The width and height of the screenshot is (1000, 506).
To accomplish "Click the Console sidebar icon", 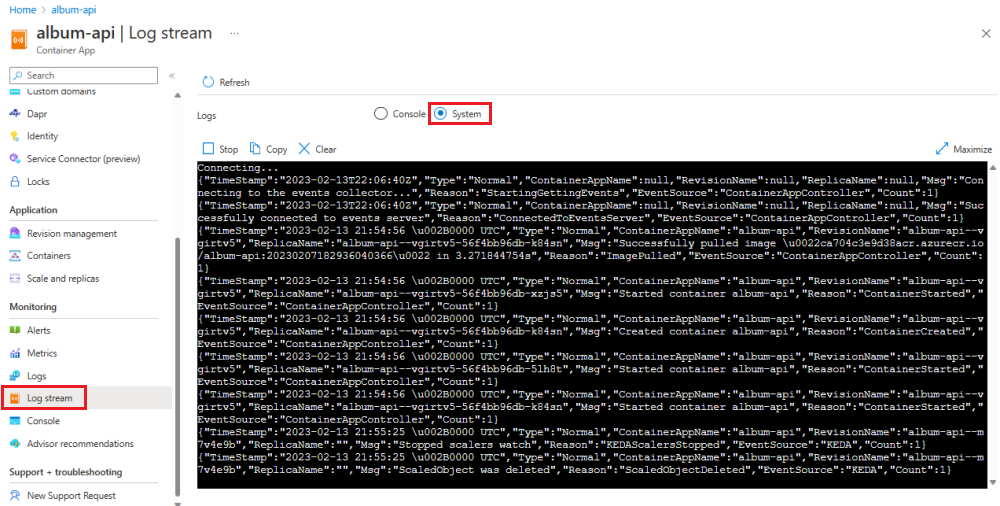I will 15,421.
